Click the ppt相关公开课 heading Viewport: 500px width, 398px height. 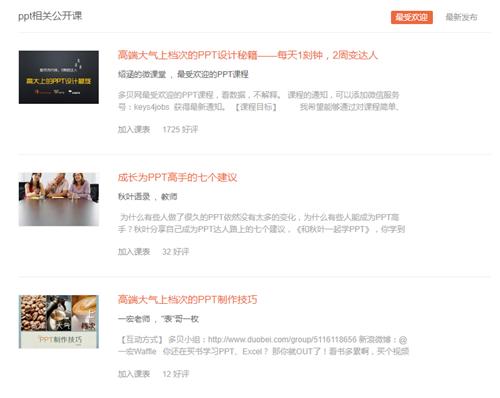(x=50, y=16)
